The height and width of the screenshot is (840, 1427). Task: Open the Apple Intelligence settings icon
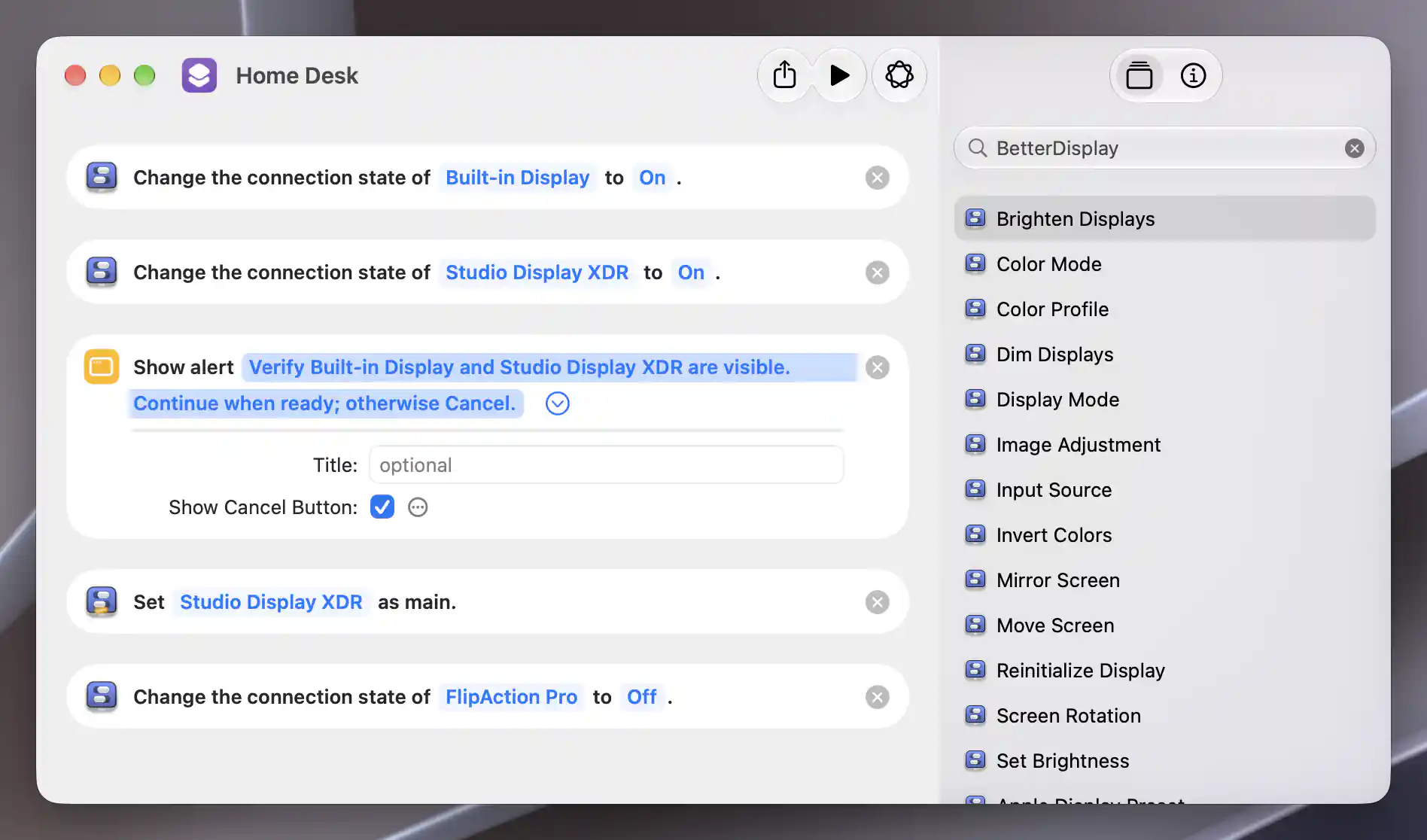(x=899, y=75)
